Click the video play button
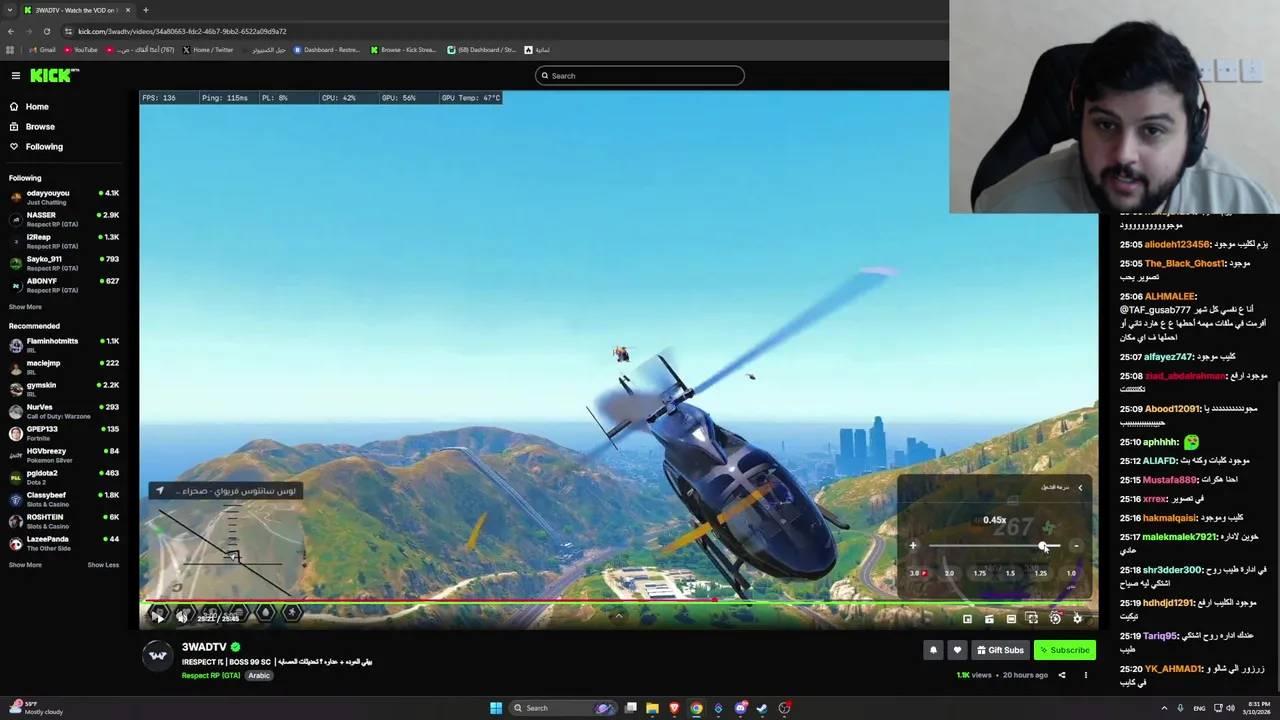Screen dimensions: 1280x720 (158, 617)
